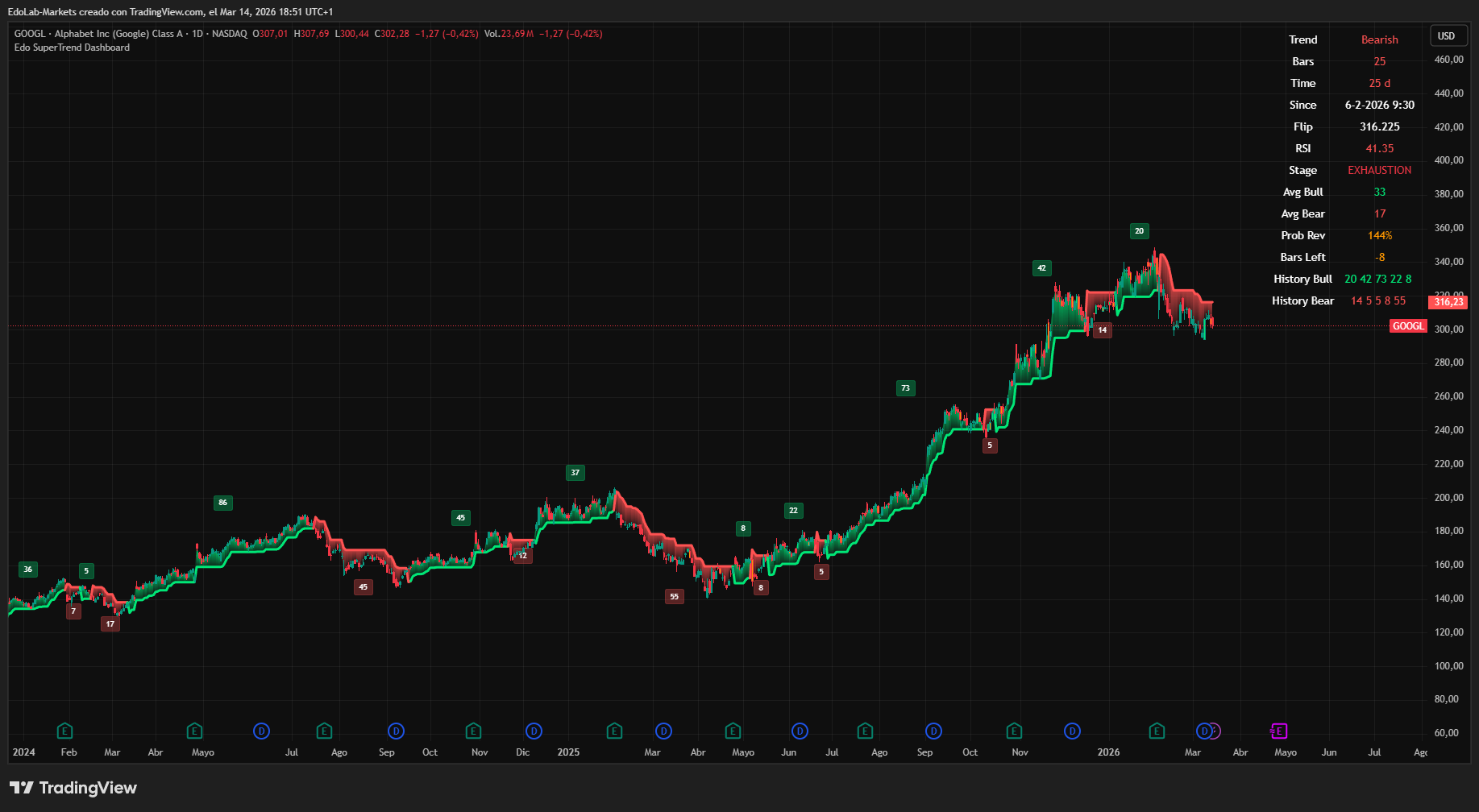The height and width of the screenshot is (812, 1479).
Task: Click the 2026 year label on time axis
Action: tap(1109, 752)
